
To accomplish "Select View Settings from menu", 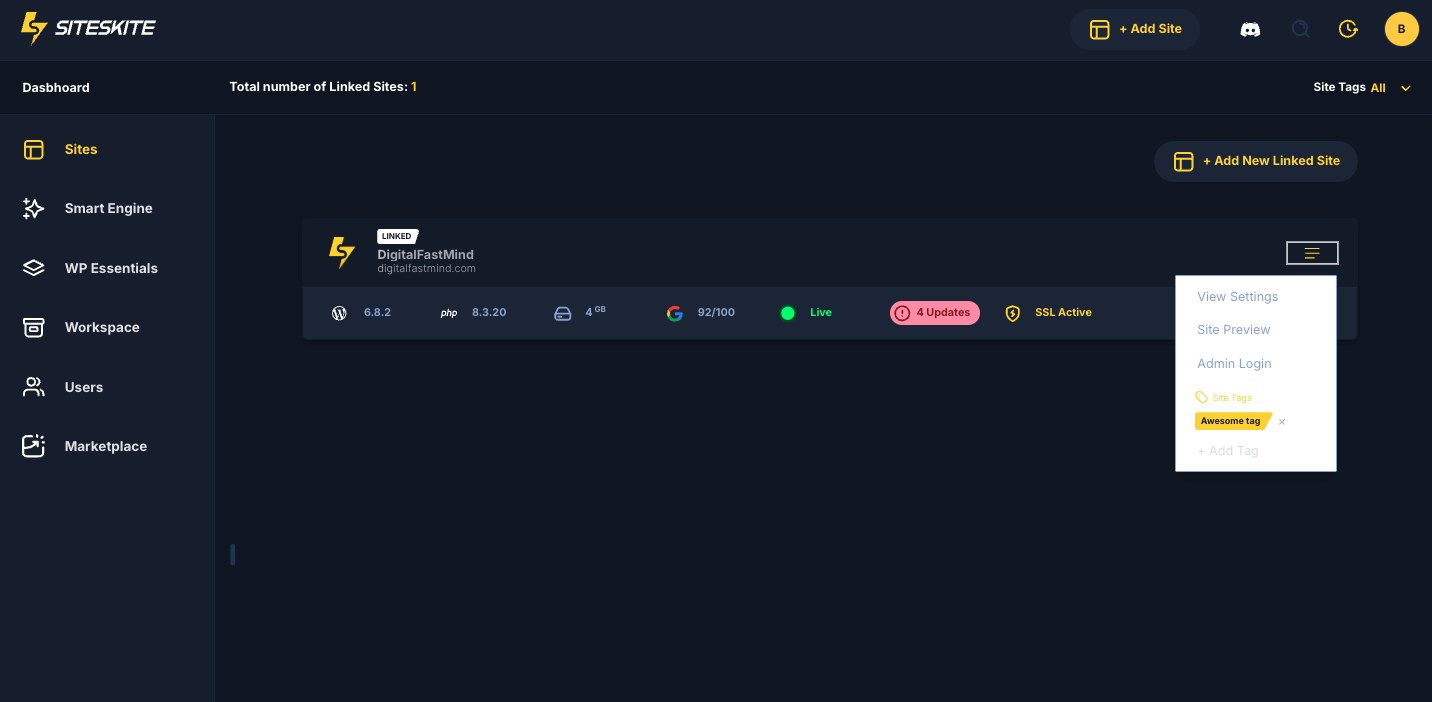I will pos(1237,297).
